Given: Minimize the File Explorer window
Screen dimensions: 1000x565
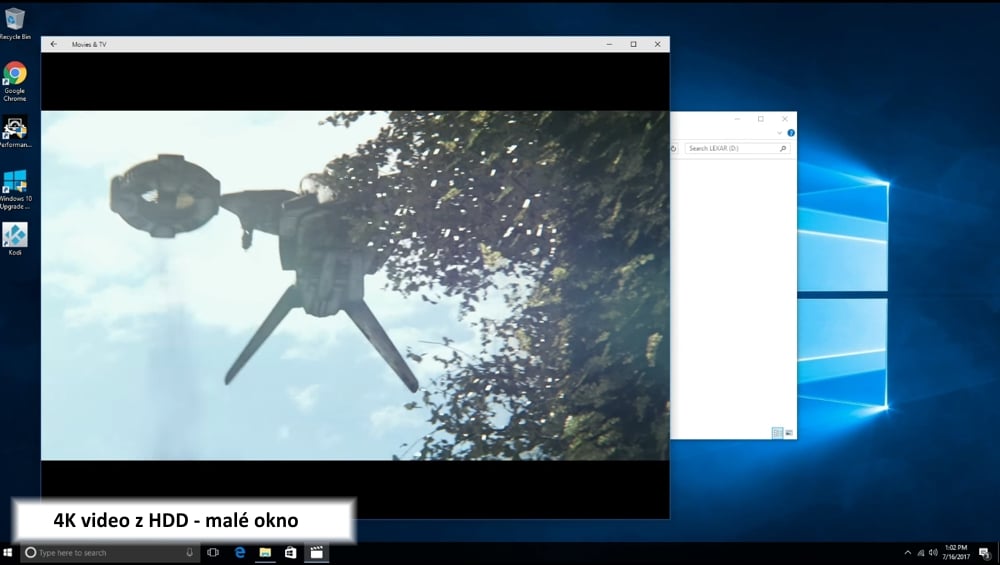Looking at the screenshot, I should (737, 119).
